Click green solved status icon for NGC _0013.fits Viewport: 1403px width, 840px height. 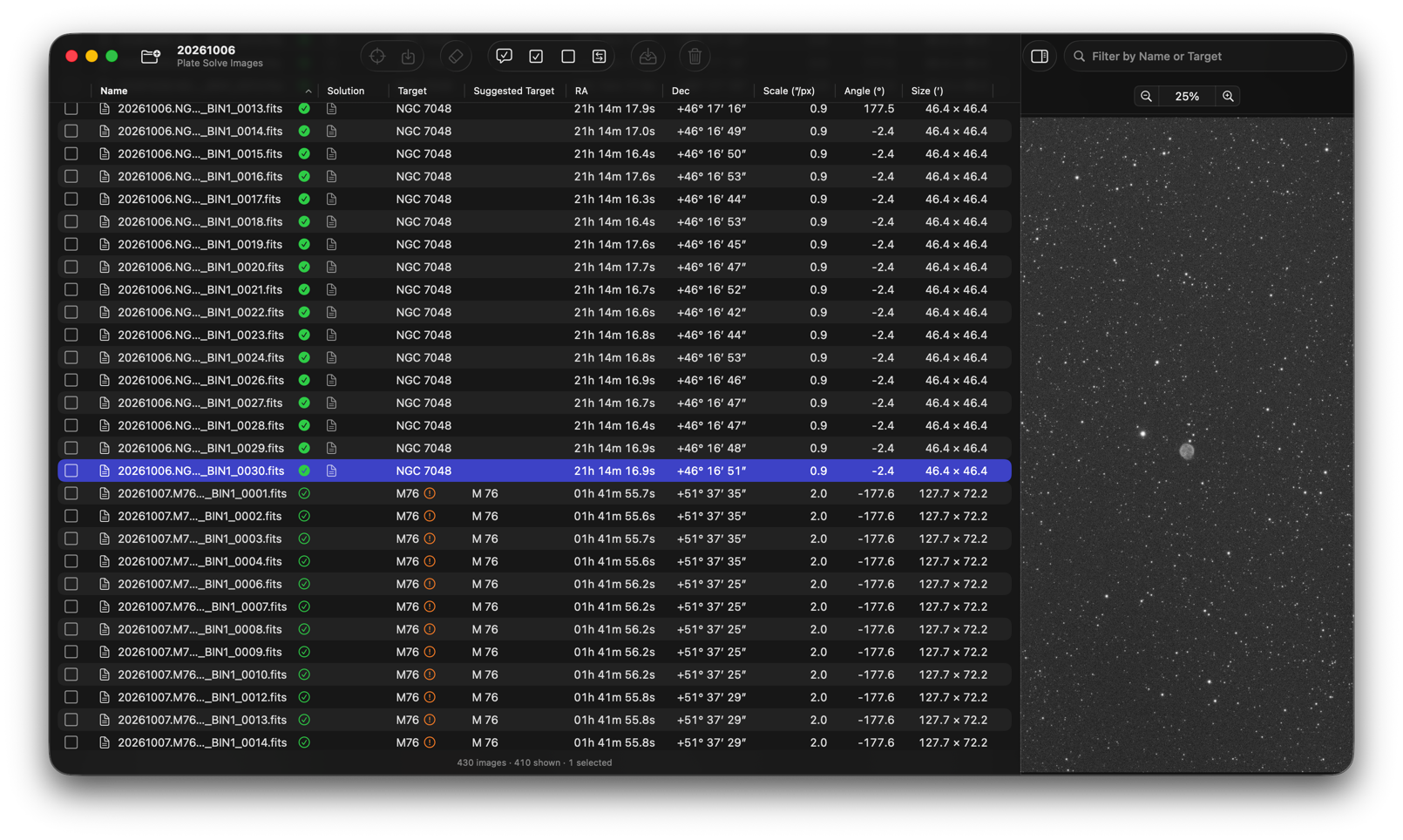[304, 109]
